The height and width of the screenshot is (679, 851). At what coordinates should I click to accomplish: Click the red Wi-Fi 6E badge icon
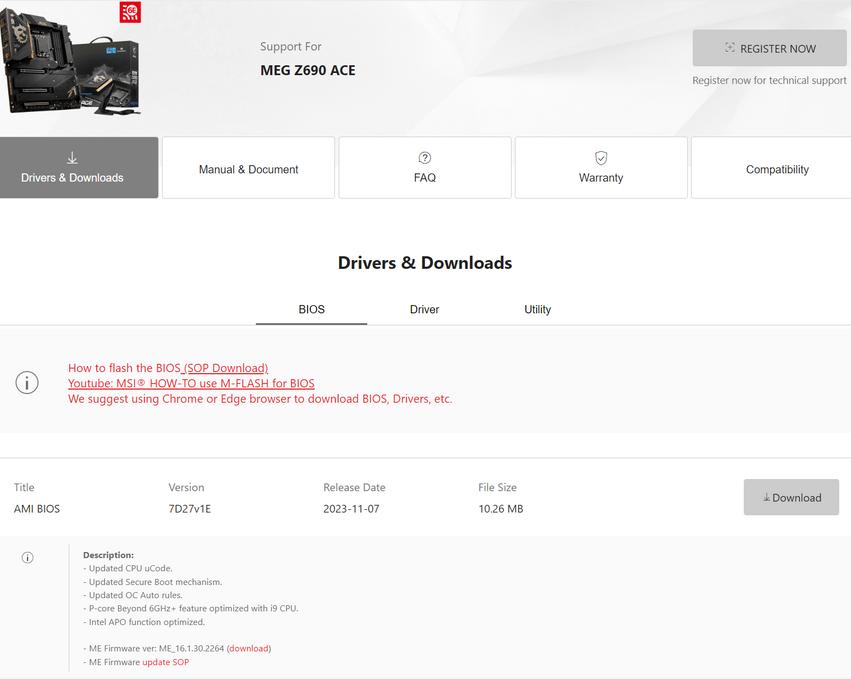click(x=130, y=12)
